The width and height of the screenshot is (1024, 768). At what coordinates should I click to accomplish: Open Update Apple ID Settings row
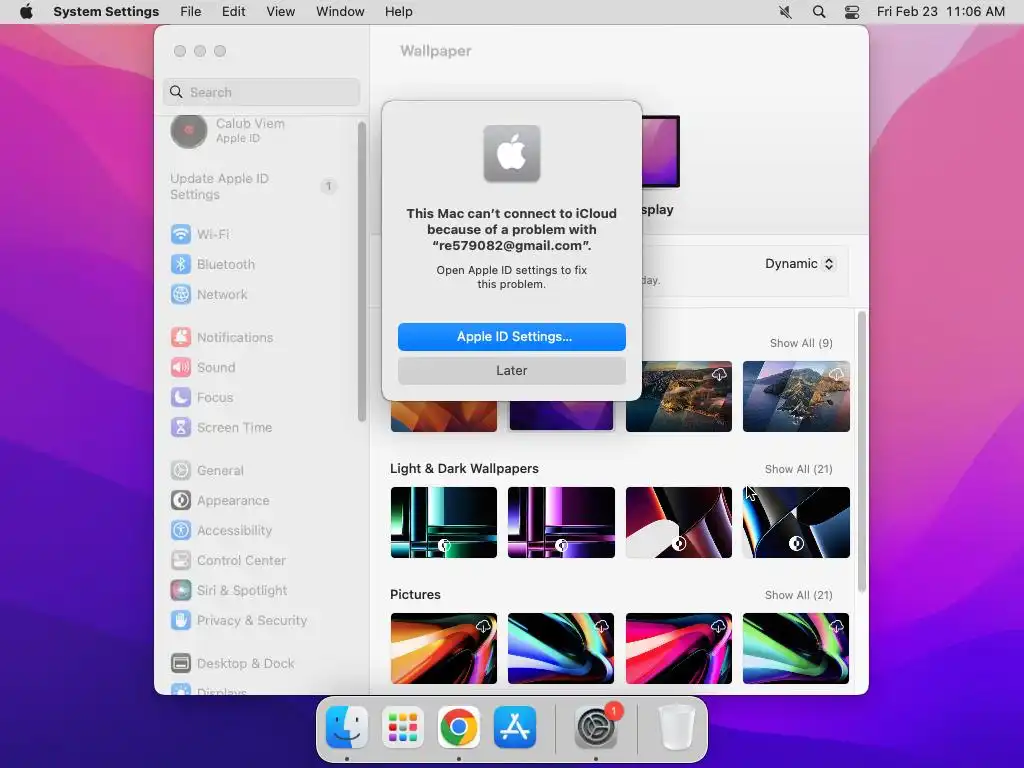pyautogui.click(x=255, y=186)
